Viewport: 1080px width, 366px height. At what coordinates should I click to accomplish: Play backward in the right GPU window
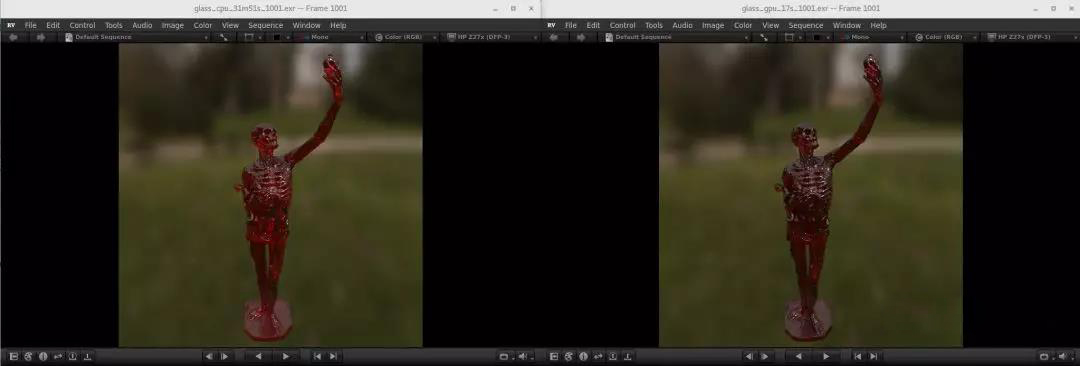click(798, 356)
